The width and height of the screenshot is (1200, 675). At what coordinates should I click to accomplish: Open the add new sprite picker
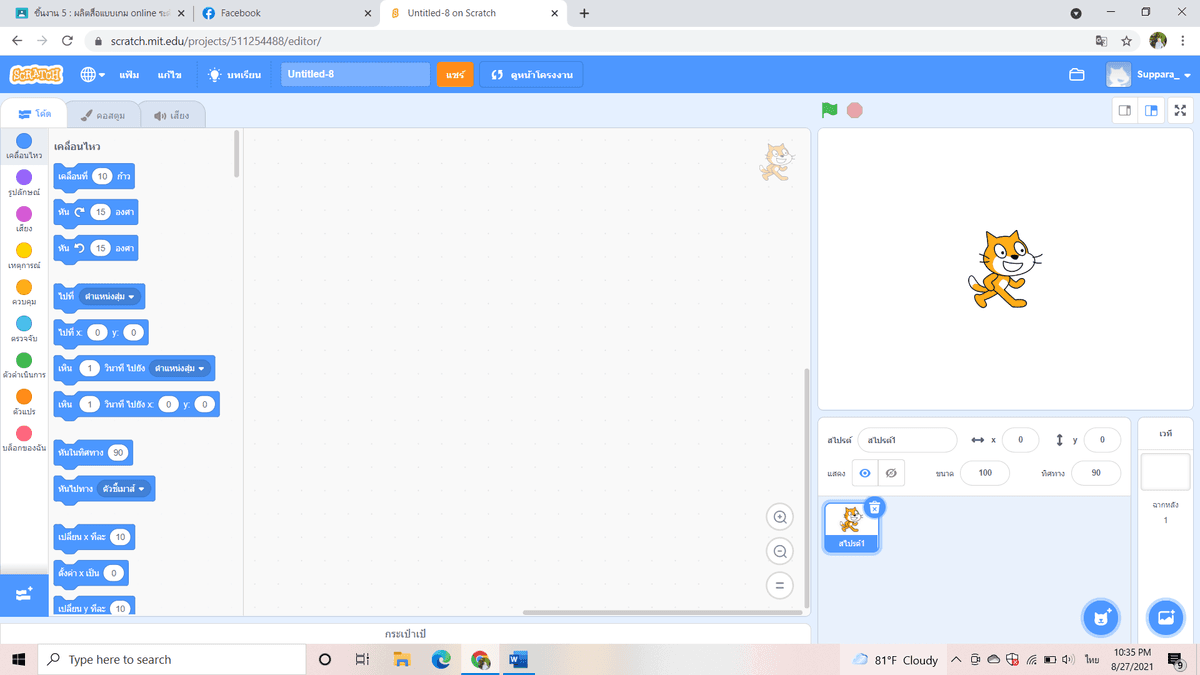pyautogui.click(x=1101, y=617)
